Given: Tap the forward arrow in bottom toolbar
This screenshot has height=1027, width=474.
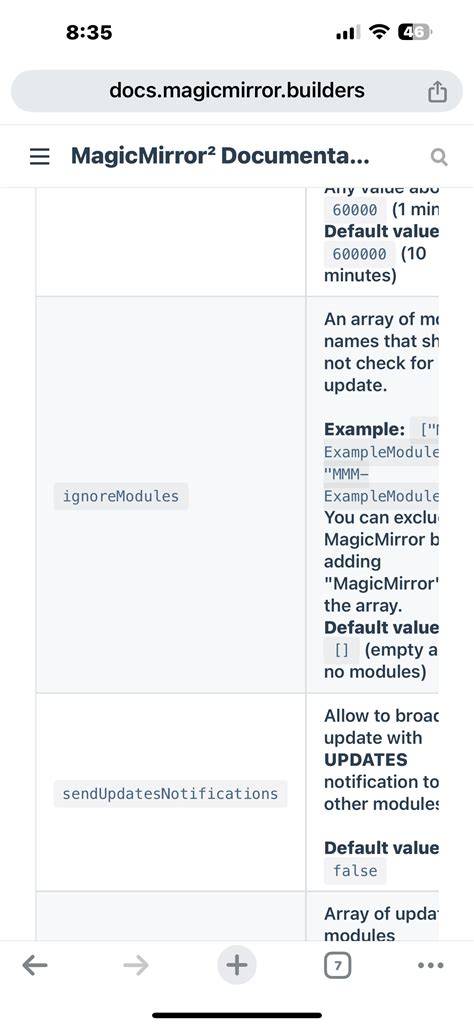Looking at the screenshot, I should [x=136, y=965].
